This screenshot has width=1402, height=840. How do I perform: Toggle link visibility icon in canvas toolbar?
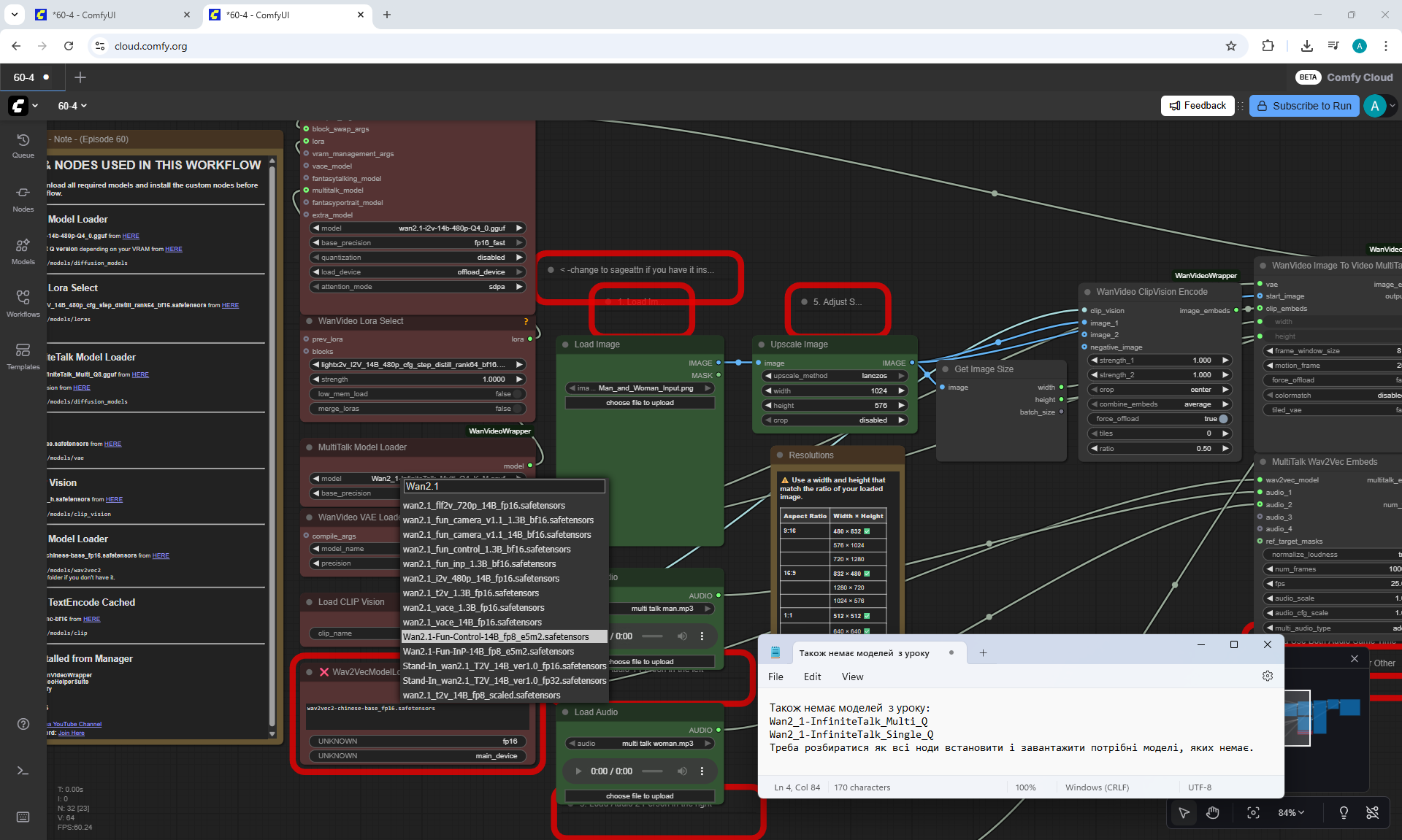pyautogui.click(x=1372, y=813)
